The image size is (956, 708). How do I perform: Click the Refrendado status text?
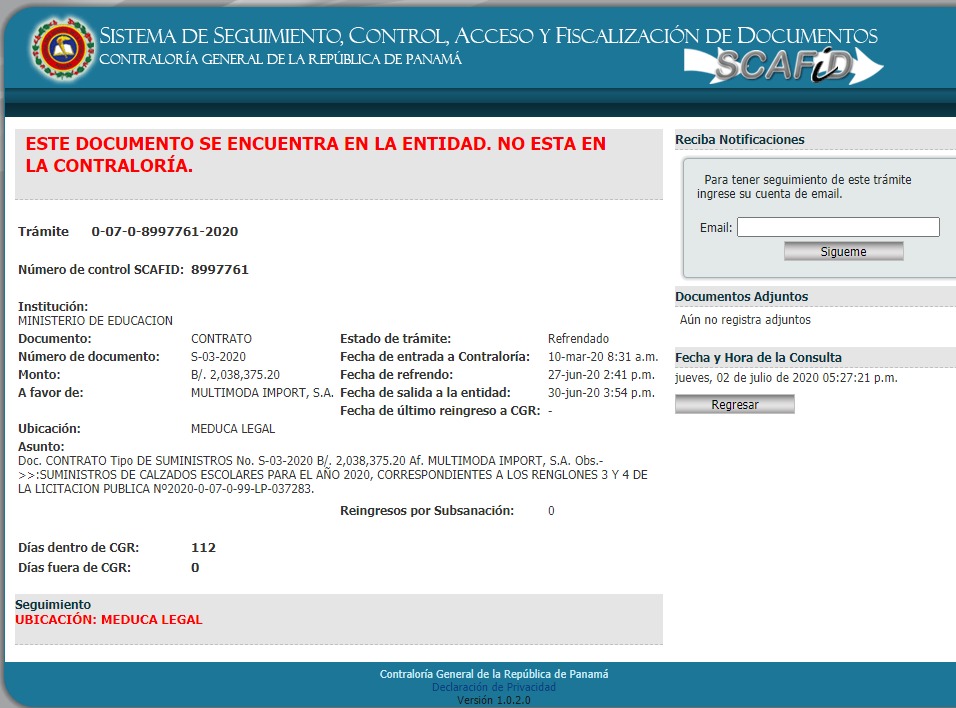tap(578, 338)
